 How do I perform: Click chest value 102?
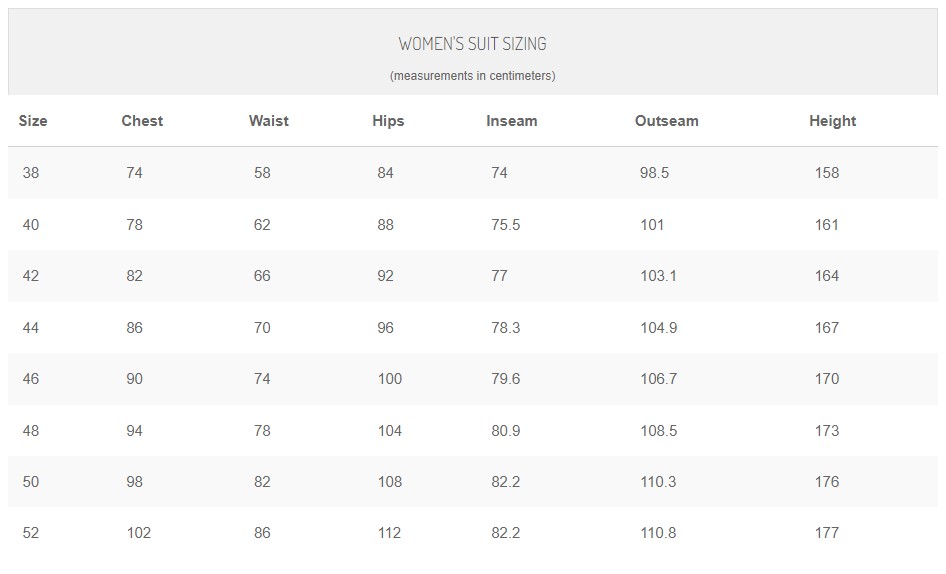tap(139, 533)
